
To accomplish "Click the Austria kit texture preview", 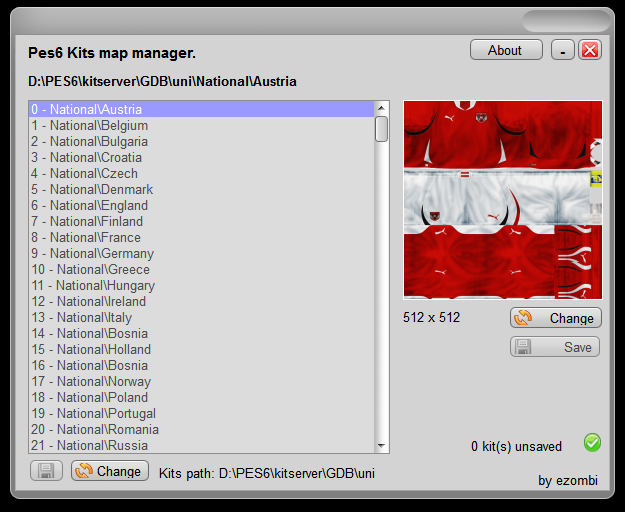I will tap(503, 200).
